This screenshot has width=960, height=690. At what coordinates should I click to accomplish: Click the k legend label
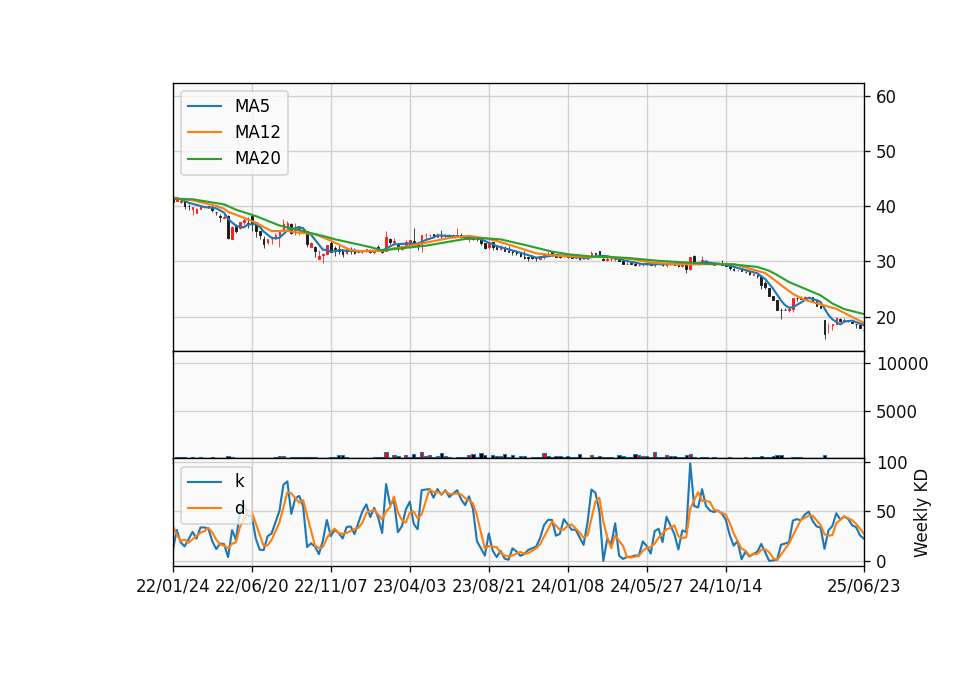(x=239, y=481)
